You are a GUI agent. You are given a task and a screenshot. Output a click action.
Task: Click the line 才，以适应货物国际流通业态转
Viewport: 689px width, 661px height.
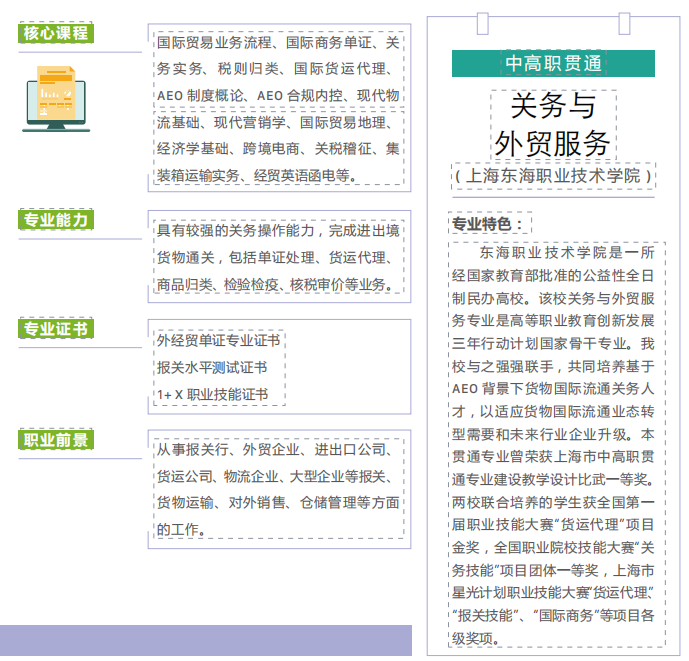point(553,411)
